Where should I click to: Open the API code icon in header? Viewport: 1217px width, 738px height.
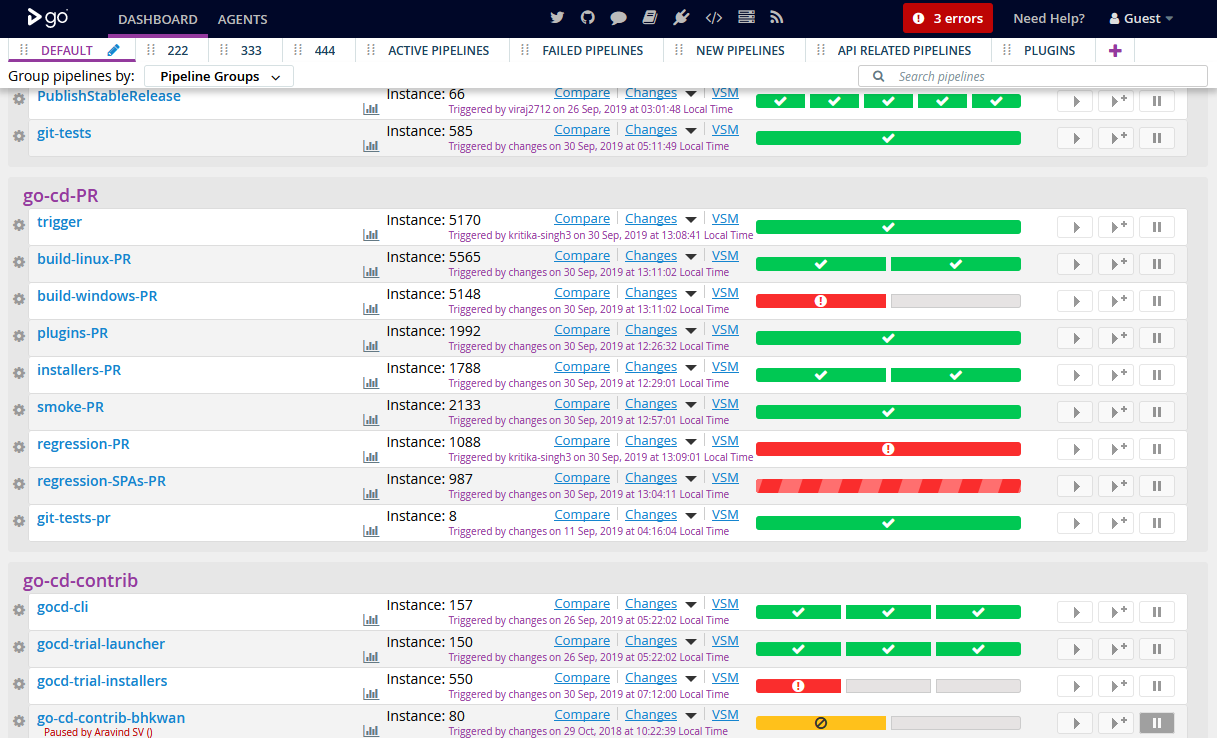coord(714,18)
